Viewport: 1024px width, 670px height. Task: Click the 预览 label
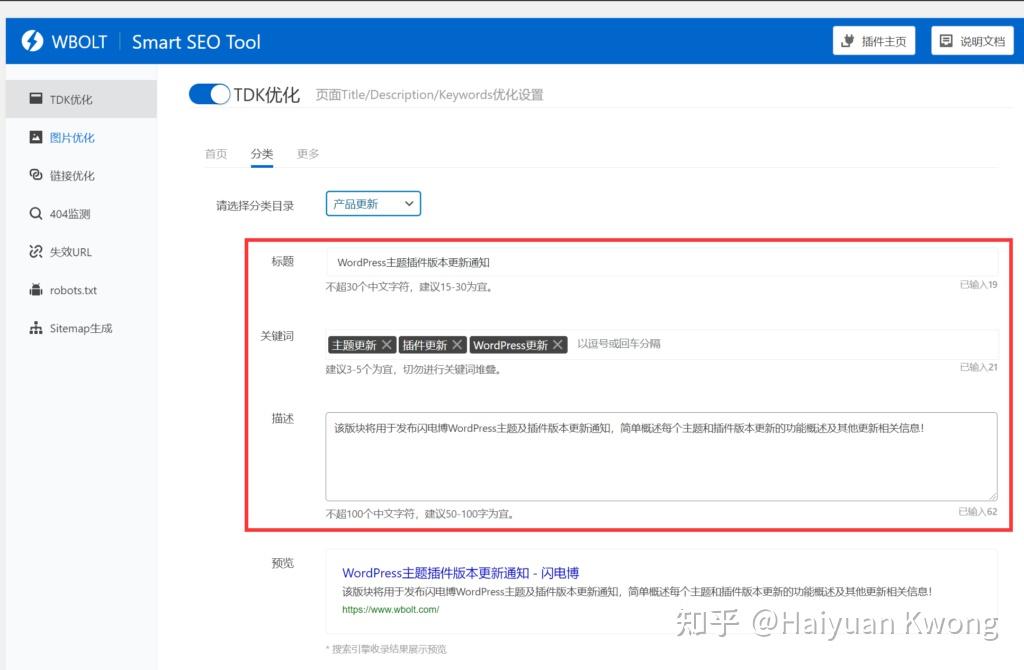point(283,563)
